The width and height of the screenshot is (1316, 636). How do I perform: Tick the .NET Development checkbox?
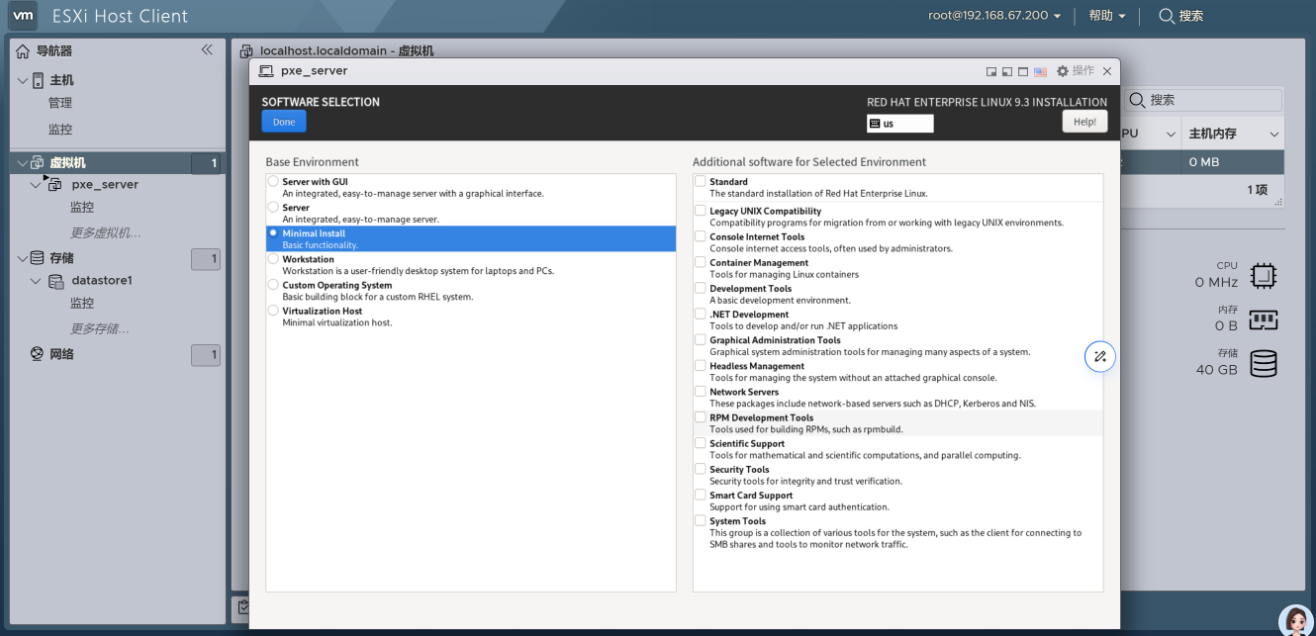[700, 314]
